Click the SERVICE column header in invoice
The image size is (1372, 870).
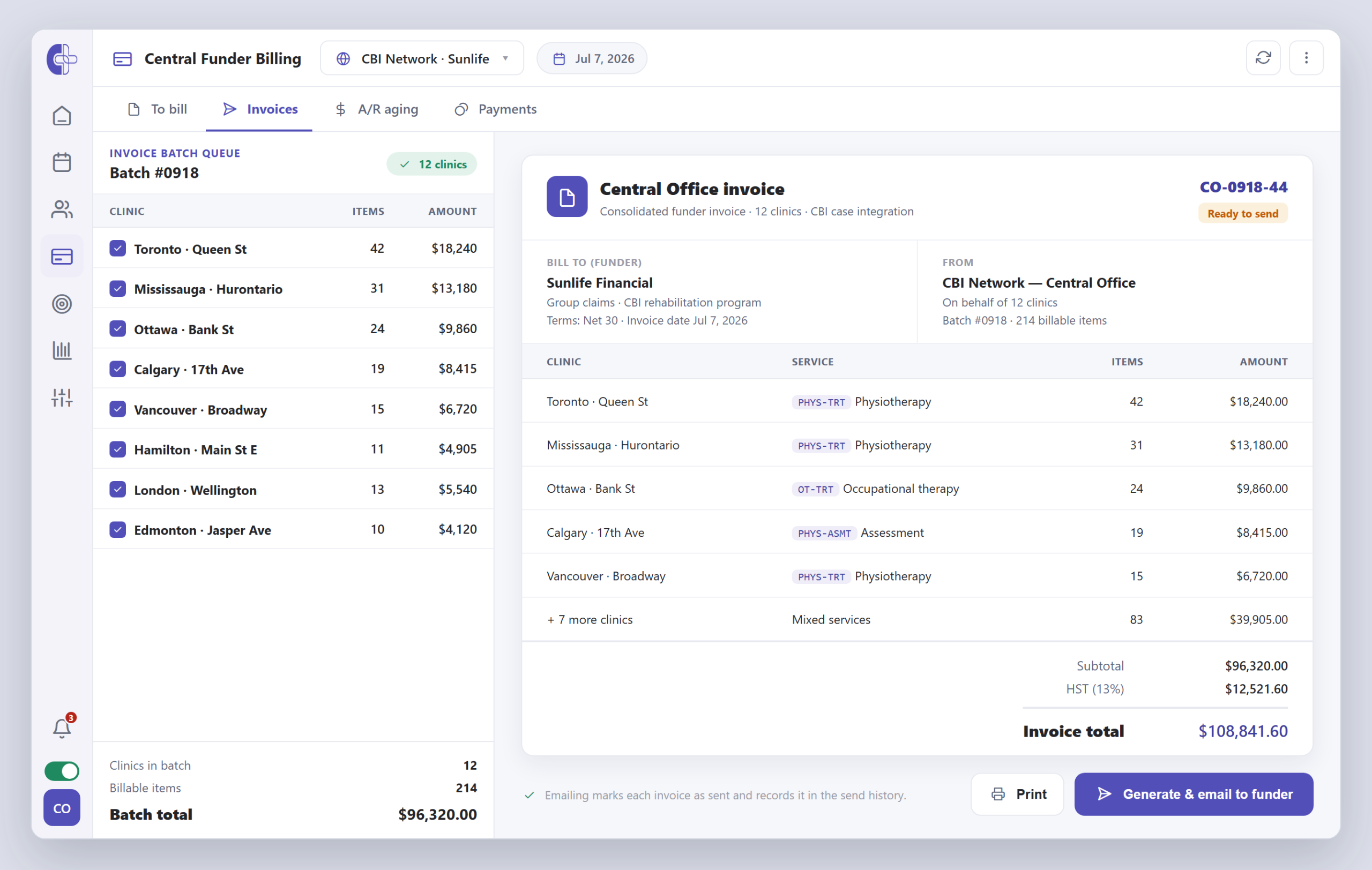click(x=812, y=362)
